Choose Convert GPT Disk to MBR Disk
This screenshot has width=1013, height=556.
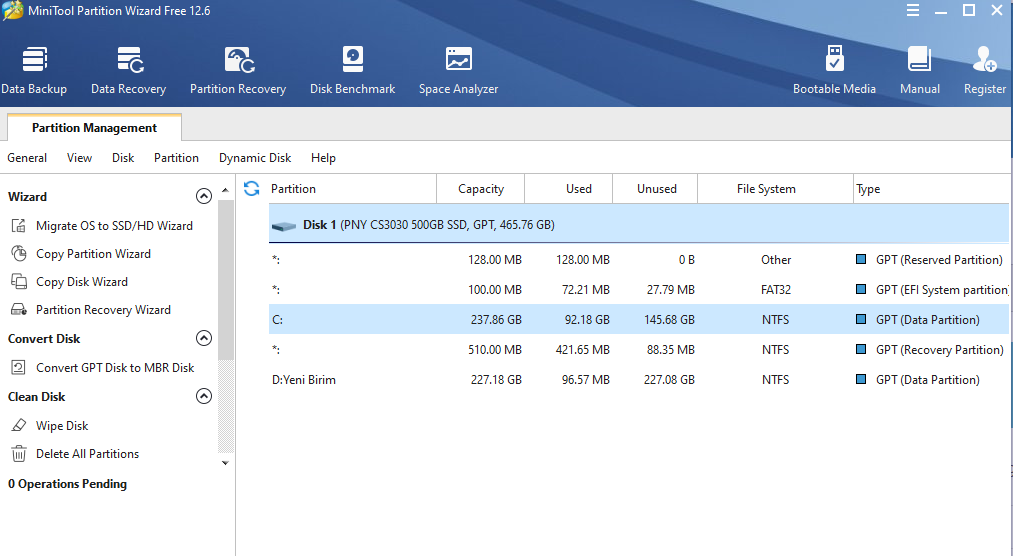115,367
